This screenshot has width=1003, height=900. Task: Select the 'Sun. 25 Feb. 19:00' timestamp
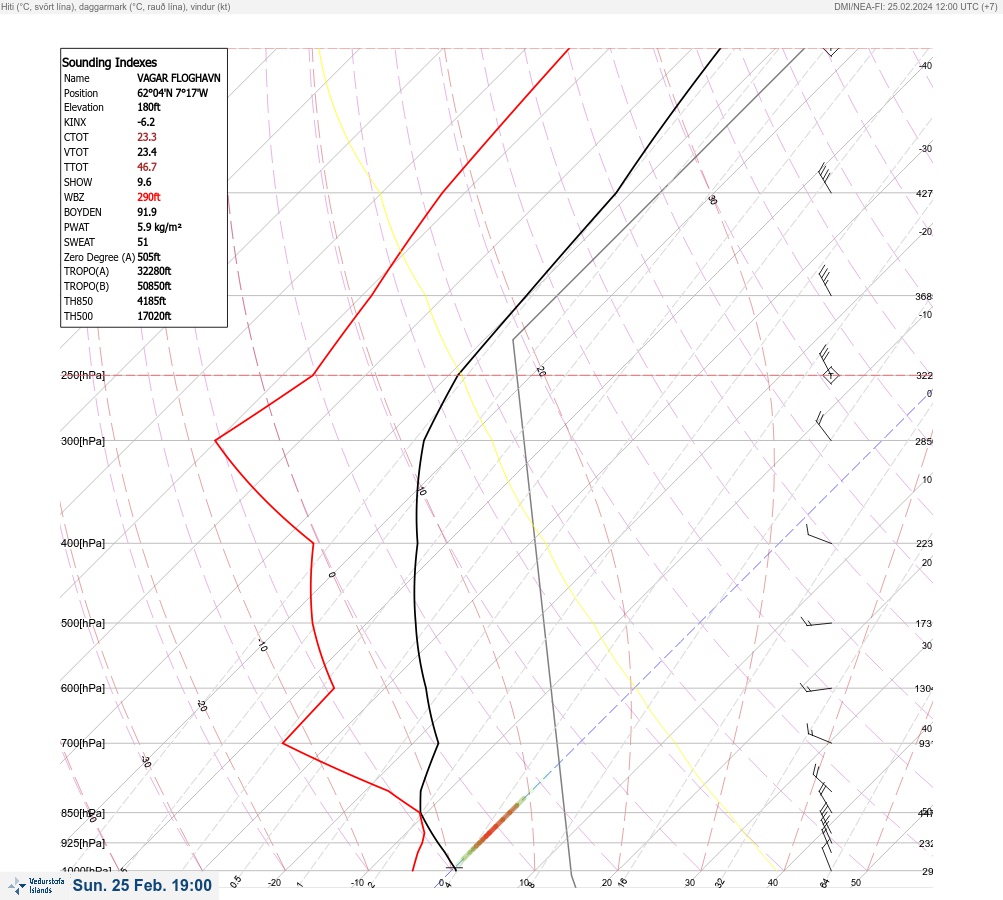click(142, 885)
